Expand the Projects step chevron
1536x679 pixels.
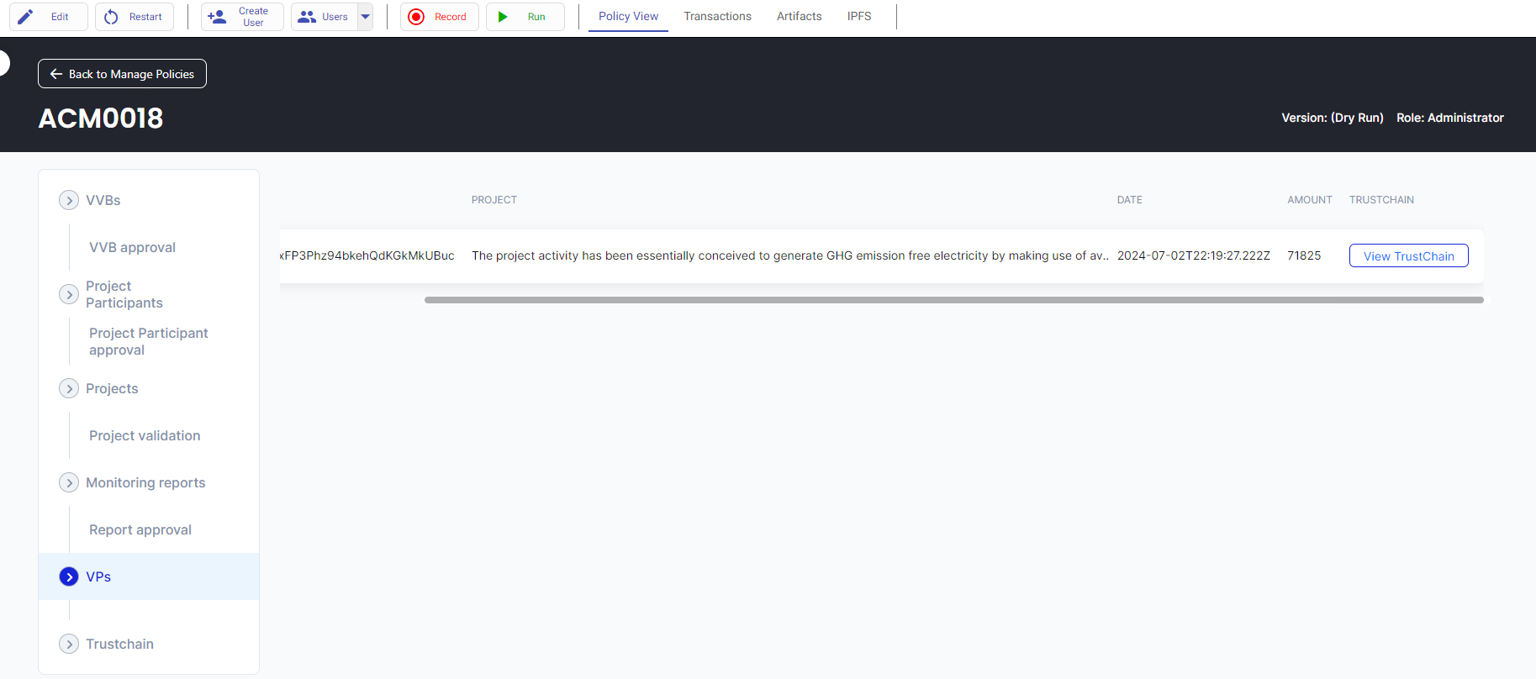pyautogui.click(x=69, y=388)
